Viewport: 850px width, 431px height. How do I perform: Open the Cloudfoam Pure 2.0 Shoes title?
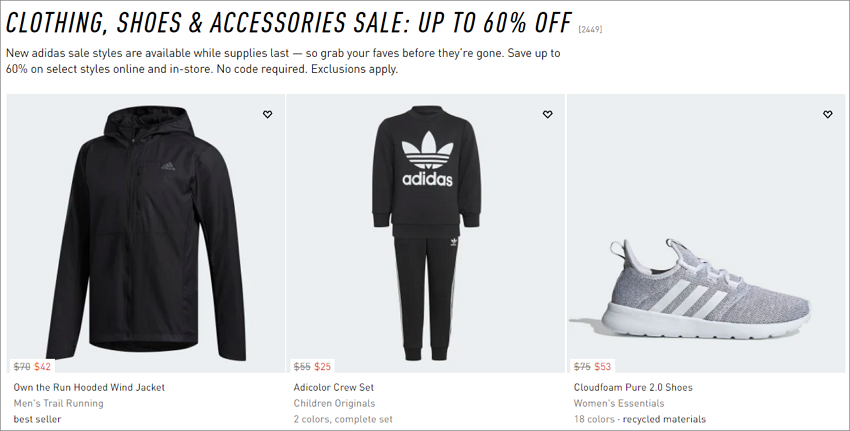633,387
